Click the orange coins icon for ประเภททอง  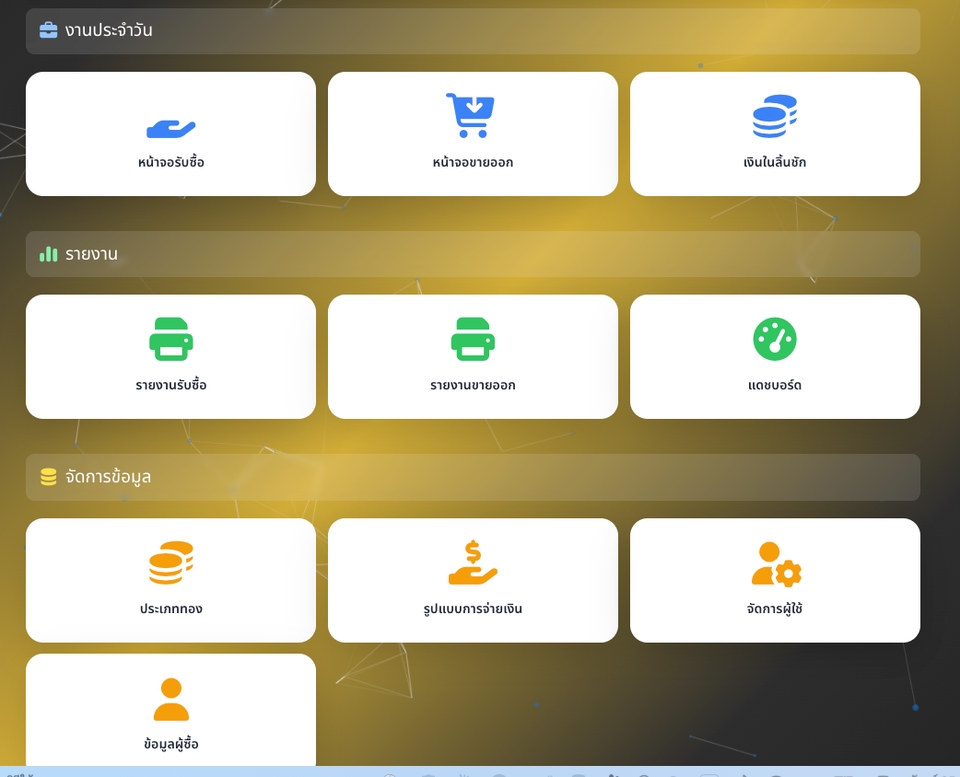tap(171, 562)
